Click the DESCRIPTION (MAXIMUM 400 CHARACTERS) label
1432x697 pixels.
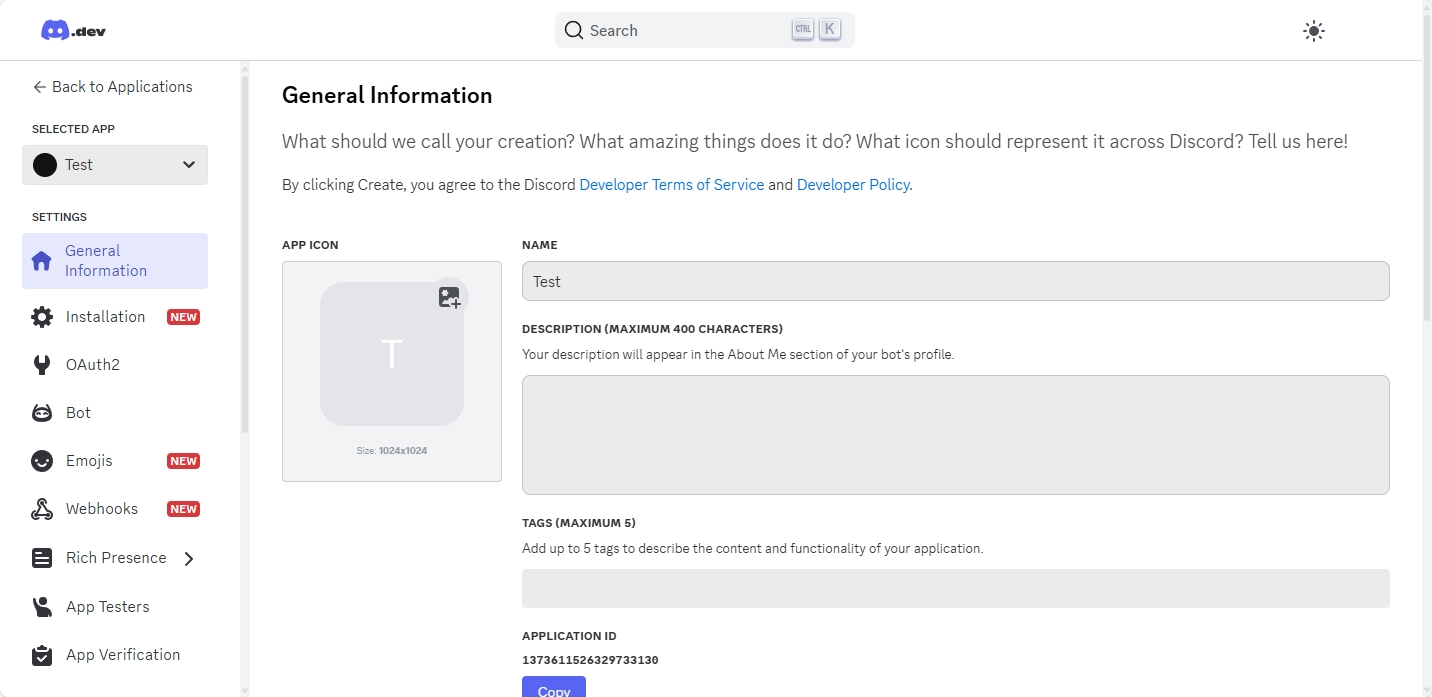click(652, 329)
